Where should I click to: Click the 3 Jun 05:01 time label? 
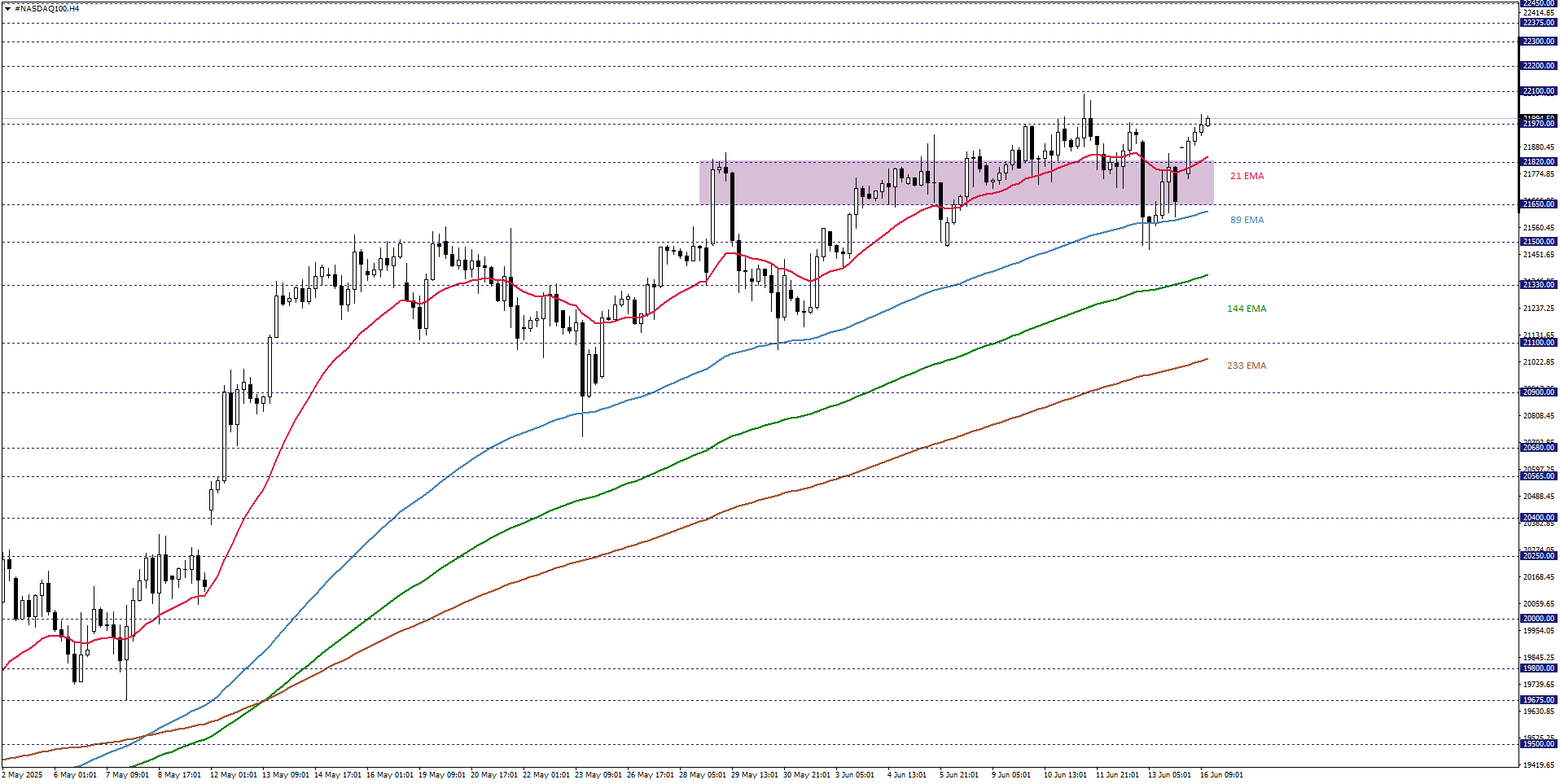855,775
